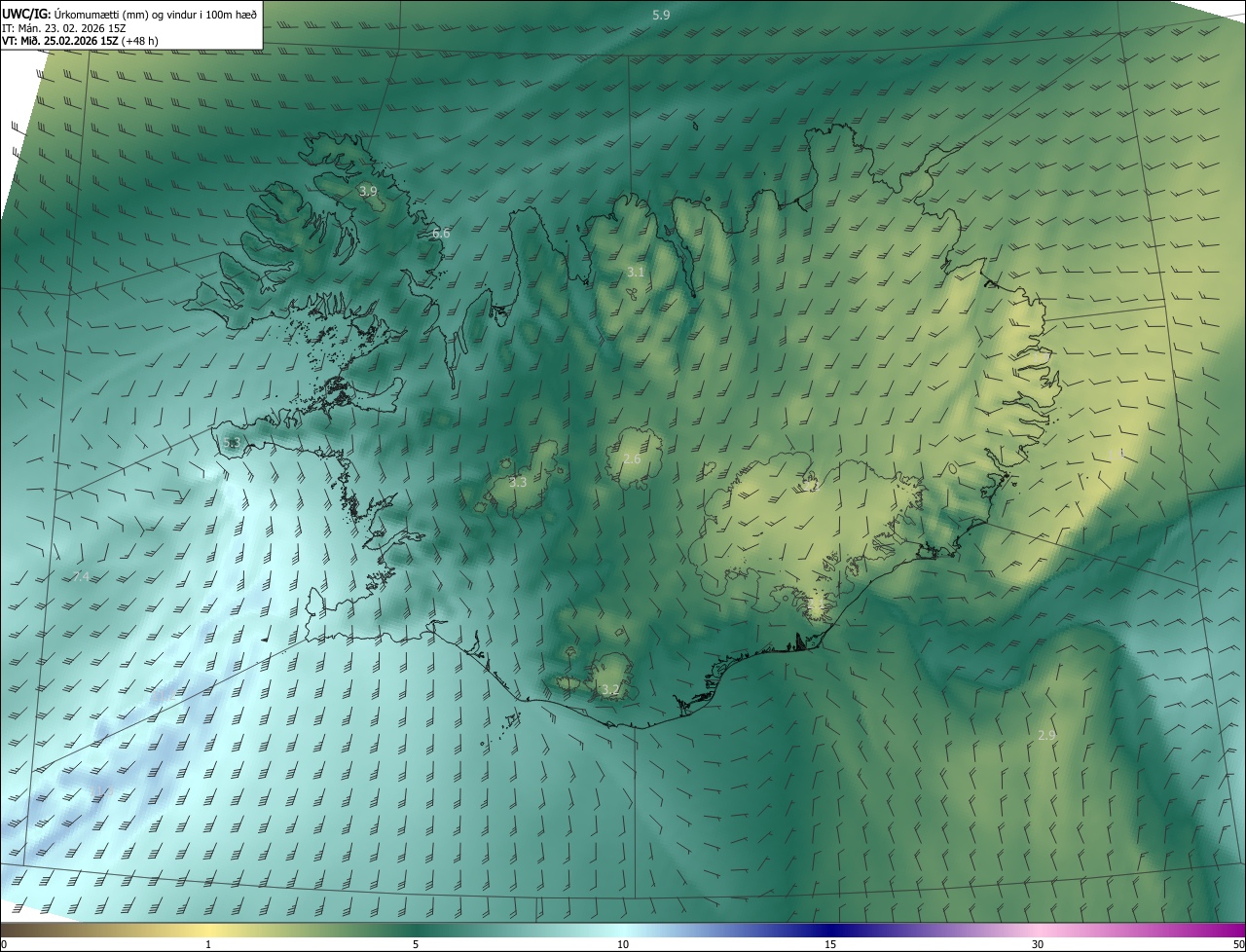Select the 3.9 value in the Westfjords
This screenshot has width=1246, height=952.
(x=368, y=191)
